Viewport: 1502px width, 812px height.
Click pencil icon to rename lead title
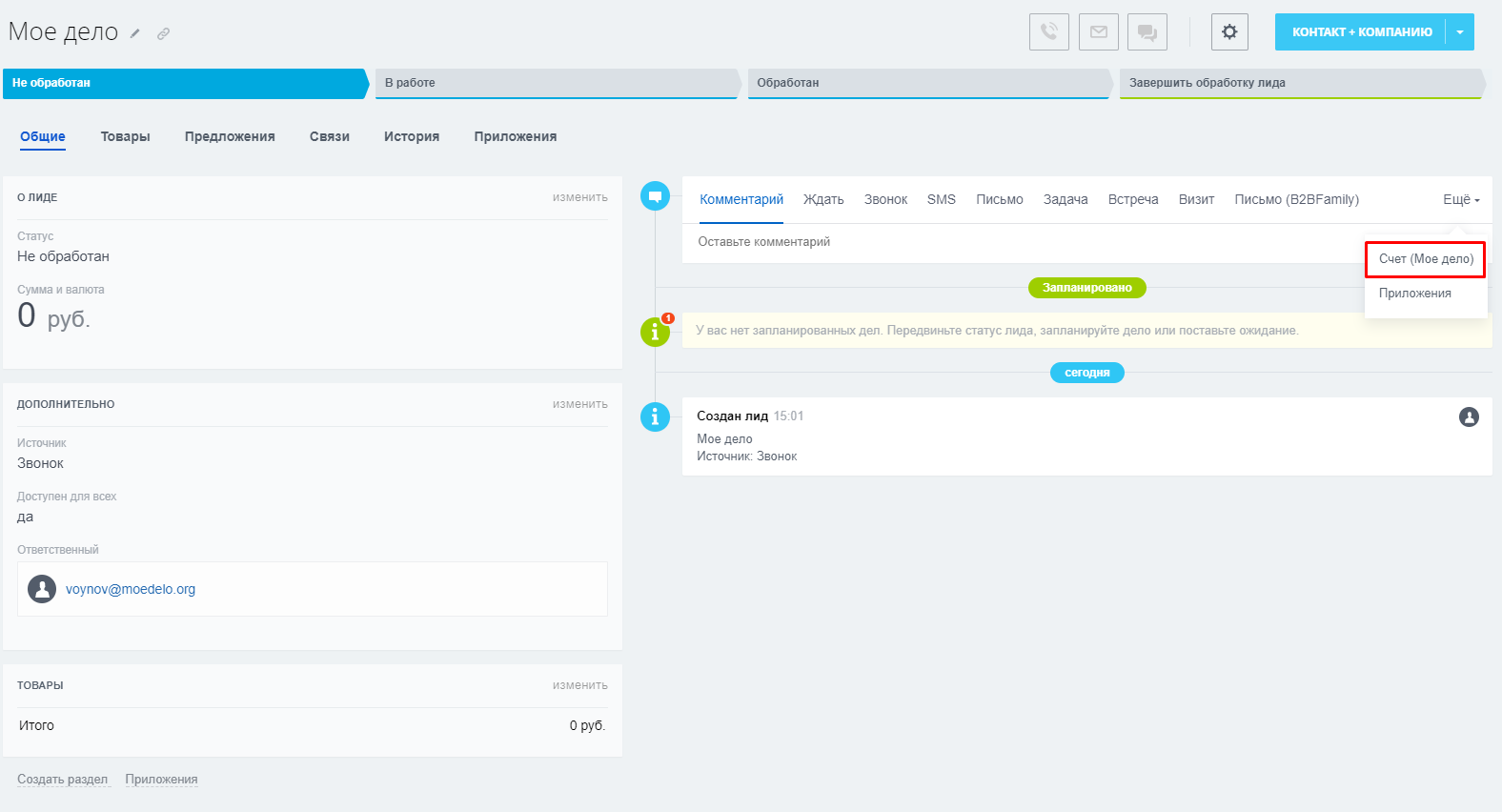135,33
